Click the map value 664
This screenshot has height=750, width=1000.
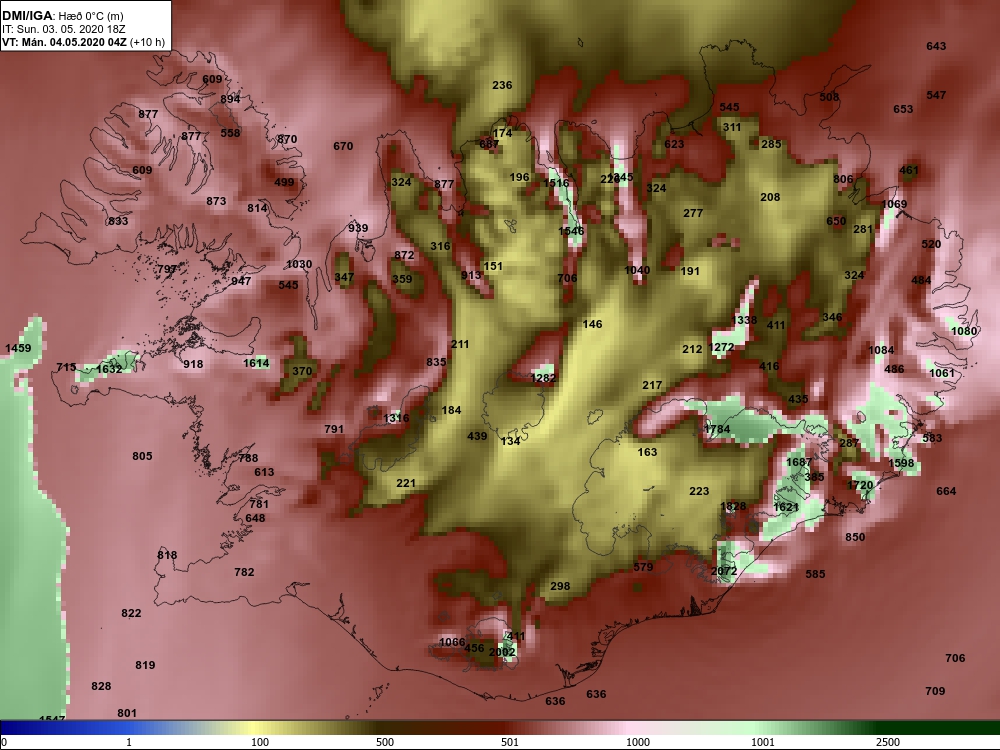pos(946,491)
